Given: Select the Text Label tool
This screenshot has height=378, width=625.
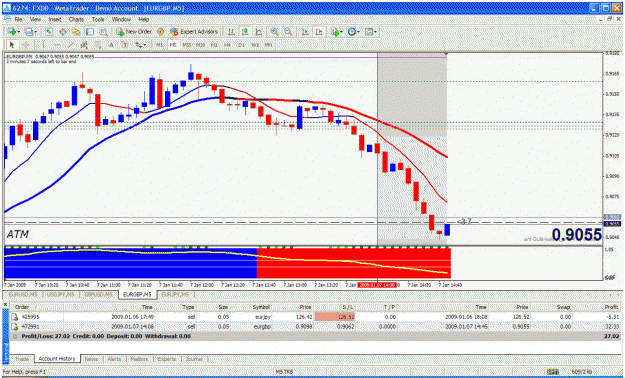Looking at the screenshot, I should pyautogui.click(x=125, y=45).
